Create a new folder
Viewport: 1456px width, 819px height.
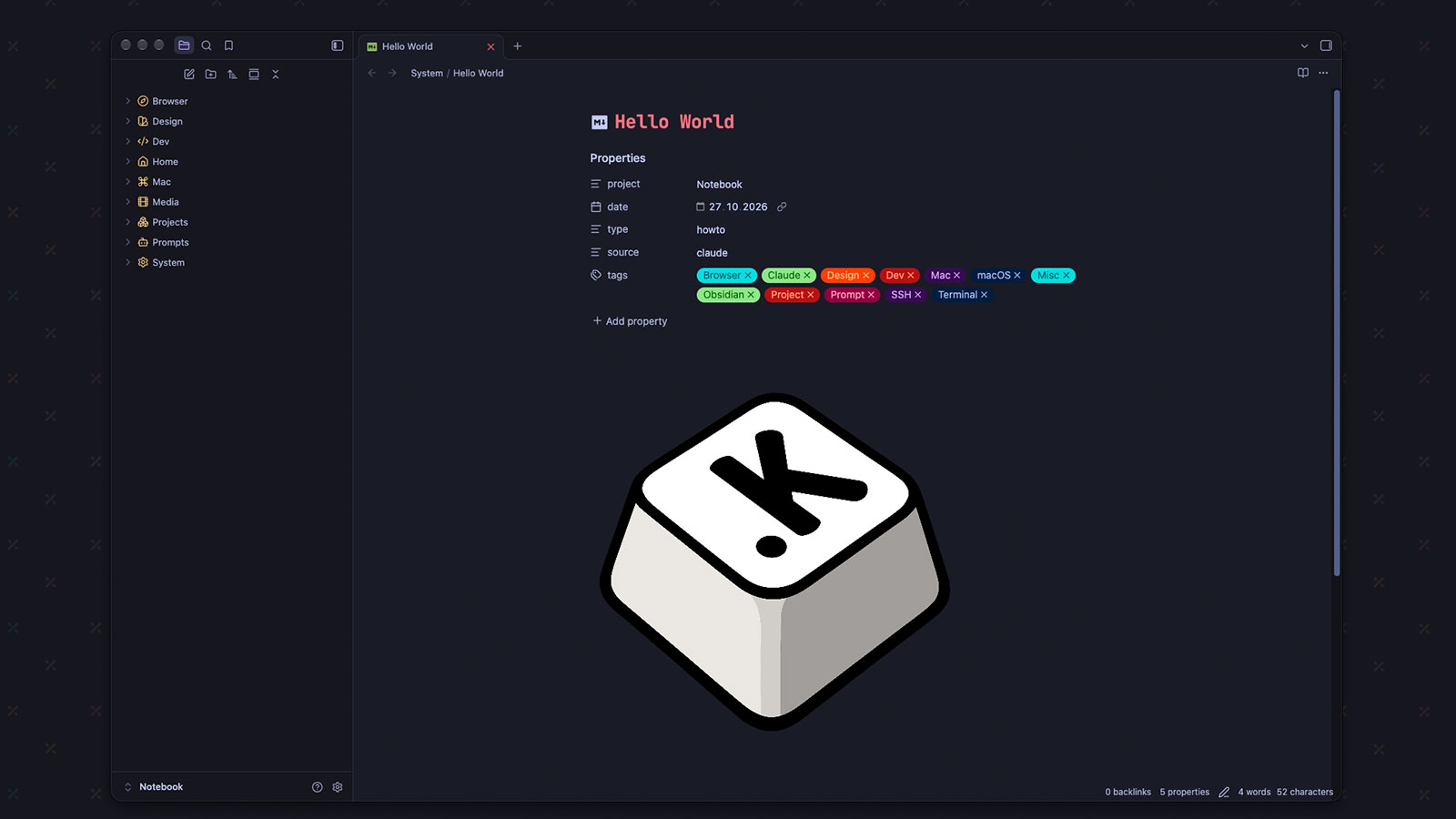pyautogui.click(x=211, y=74)
